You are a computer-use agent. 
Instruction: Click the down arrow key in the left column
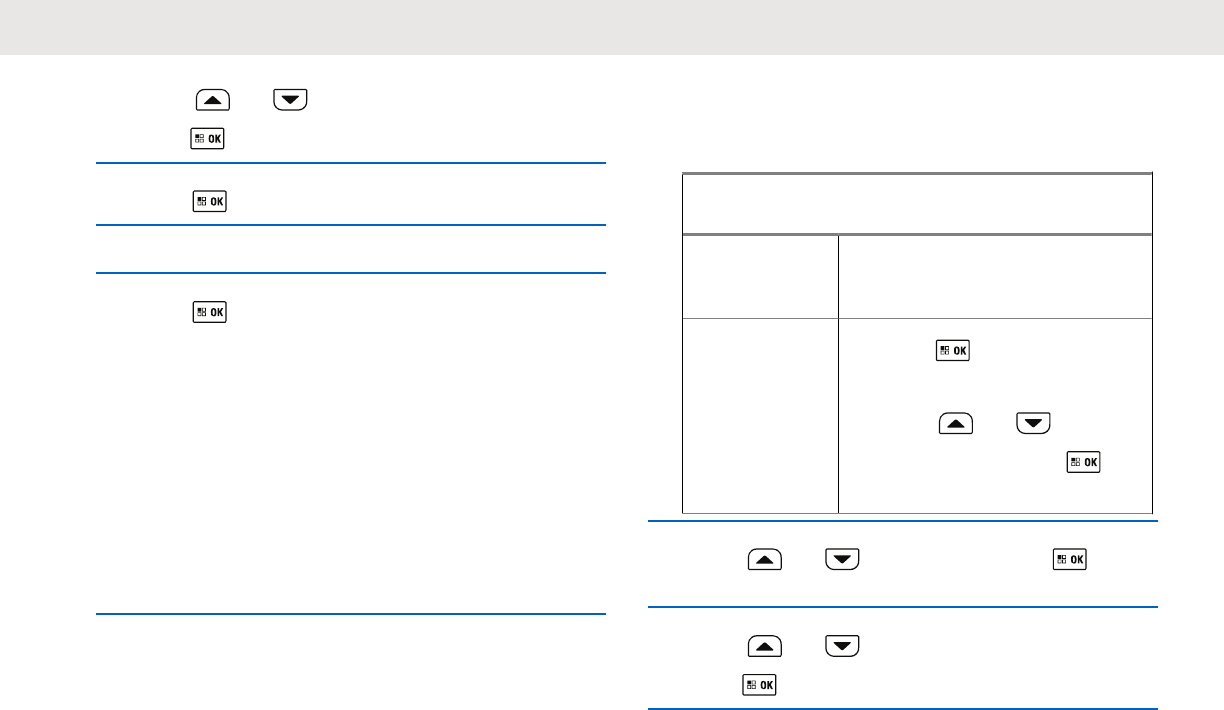[289, 99]
